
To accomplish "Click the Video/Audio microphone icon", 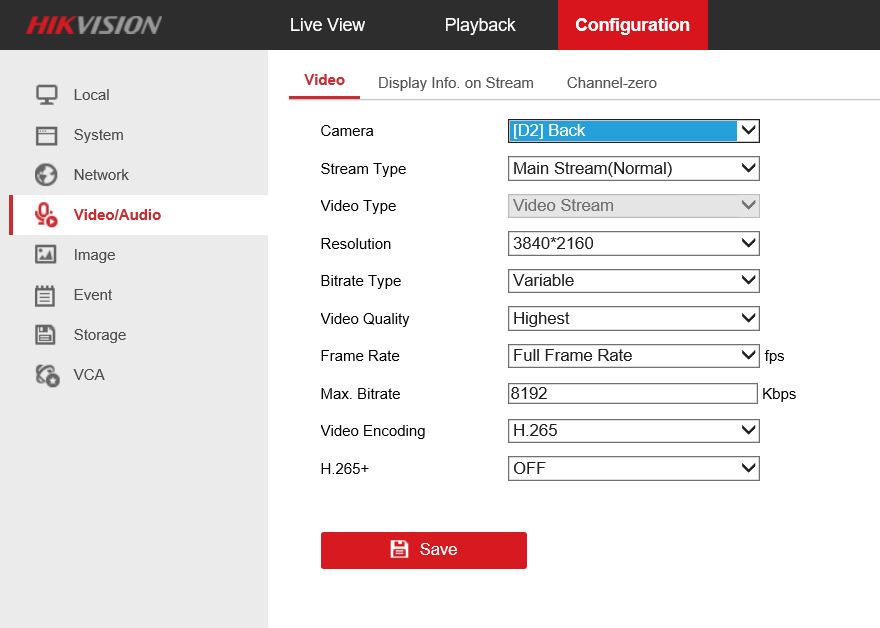I will pyautogui.click(x=46, y=215).
